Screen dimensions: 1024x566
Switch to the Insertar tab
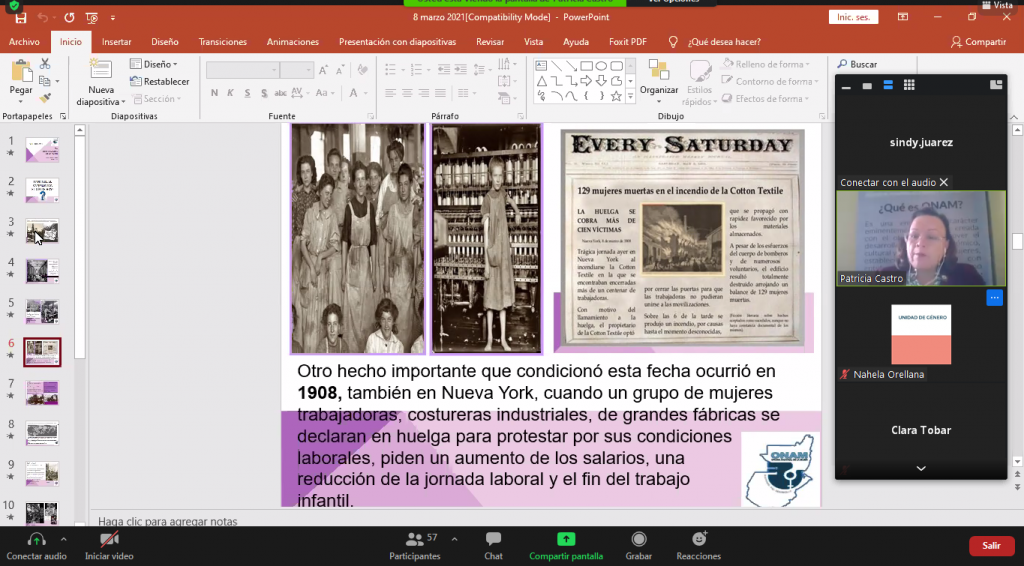pyautogui.click(x=116, y=42)
